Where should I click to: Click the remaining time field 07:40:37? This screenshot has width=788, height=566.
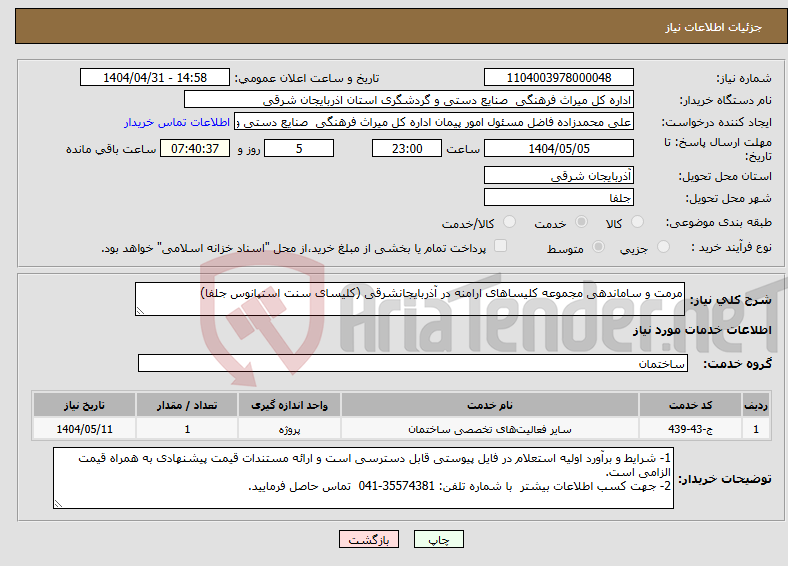point(195,148)
